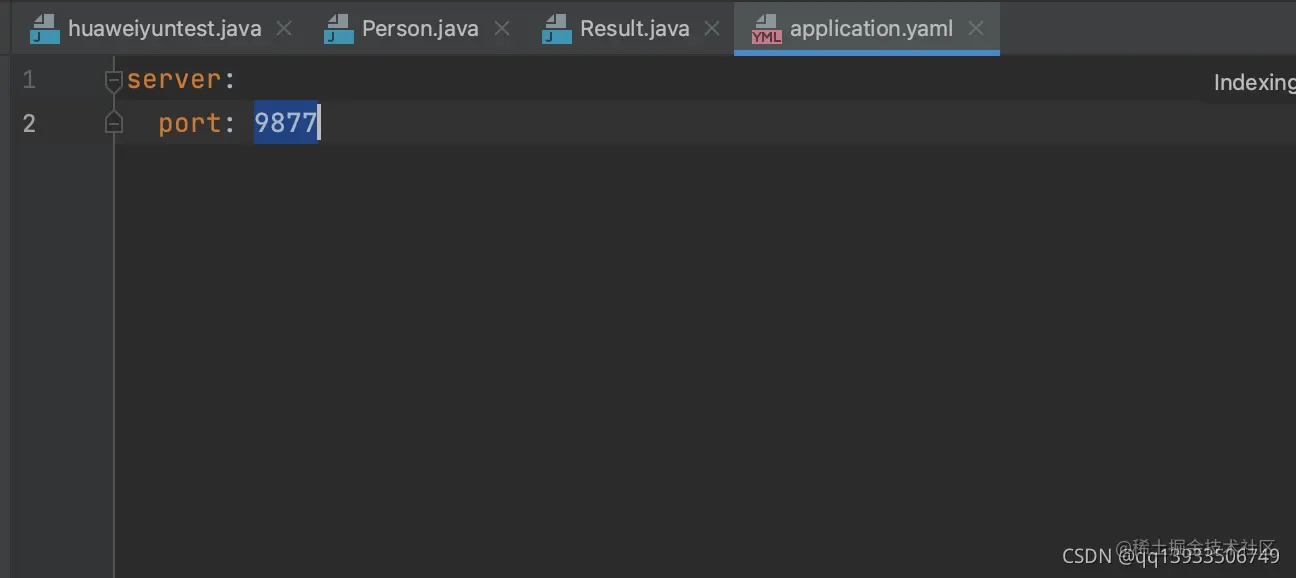Close the application.yaml tab

(976, 29)
